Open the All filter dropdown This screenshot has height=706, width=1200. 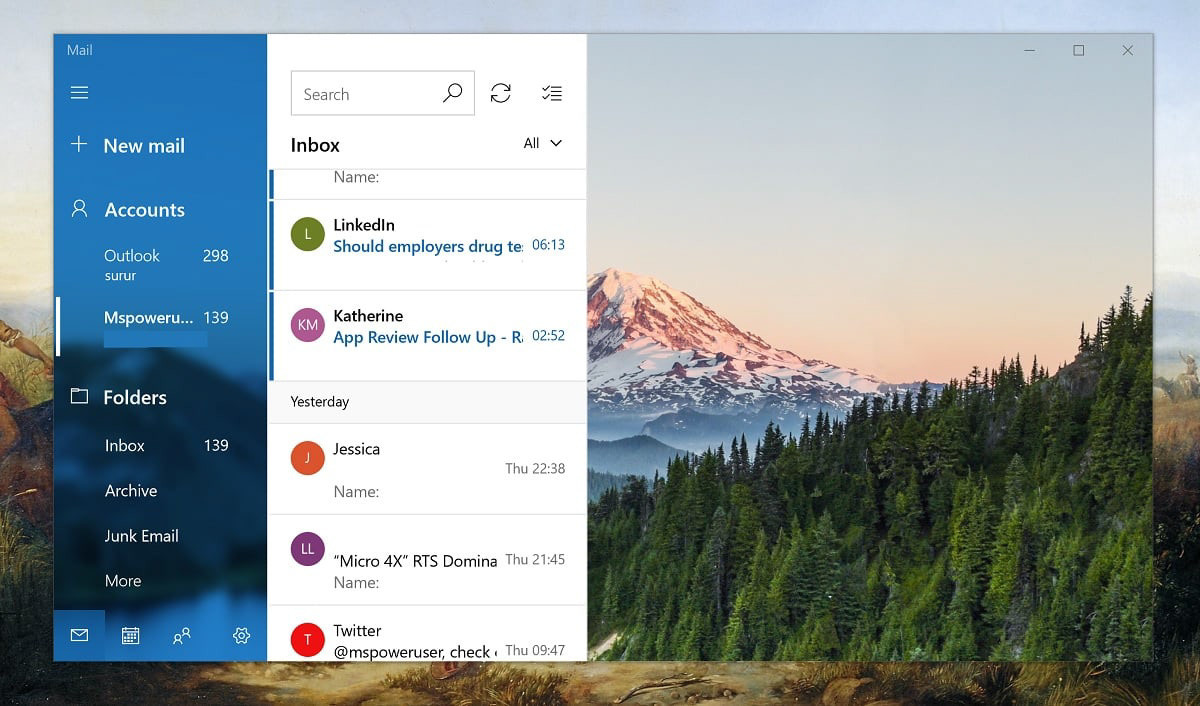543,143
